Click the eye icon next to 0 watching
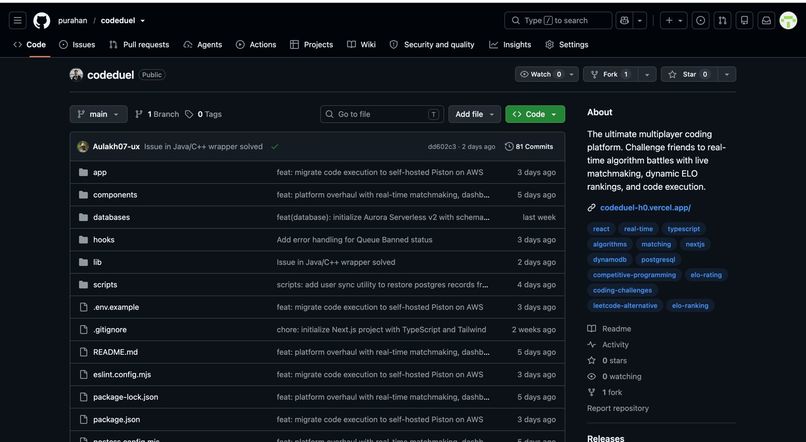Screen dimensions: 806x442 [592, 376]
